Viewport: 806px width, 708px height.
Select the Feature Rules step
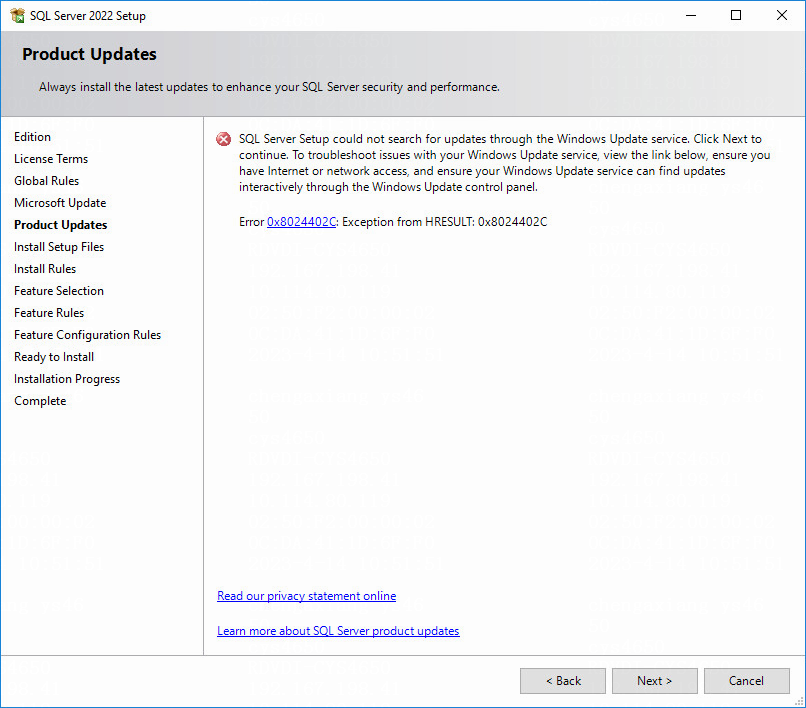pos(49,313)
